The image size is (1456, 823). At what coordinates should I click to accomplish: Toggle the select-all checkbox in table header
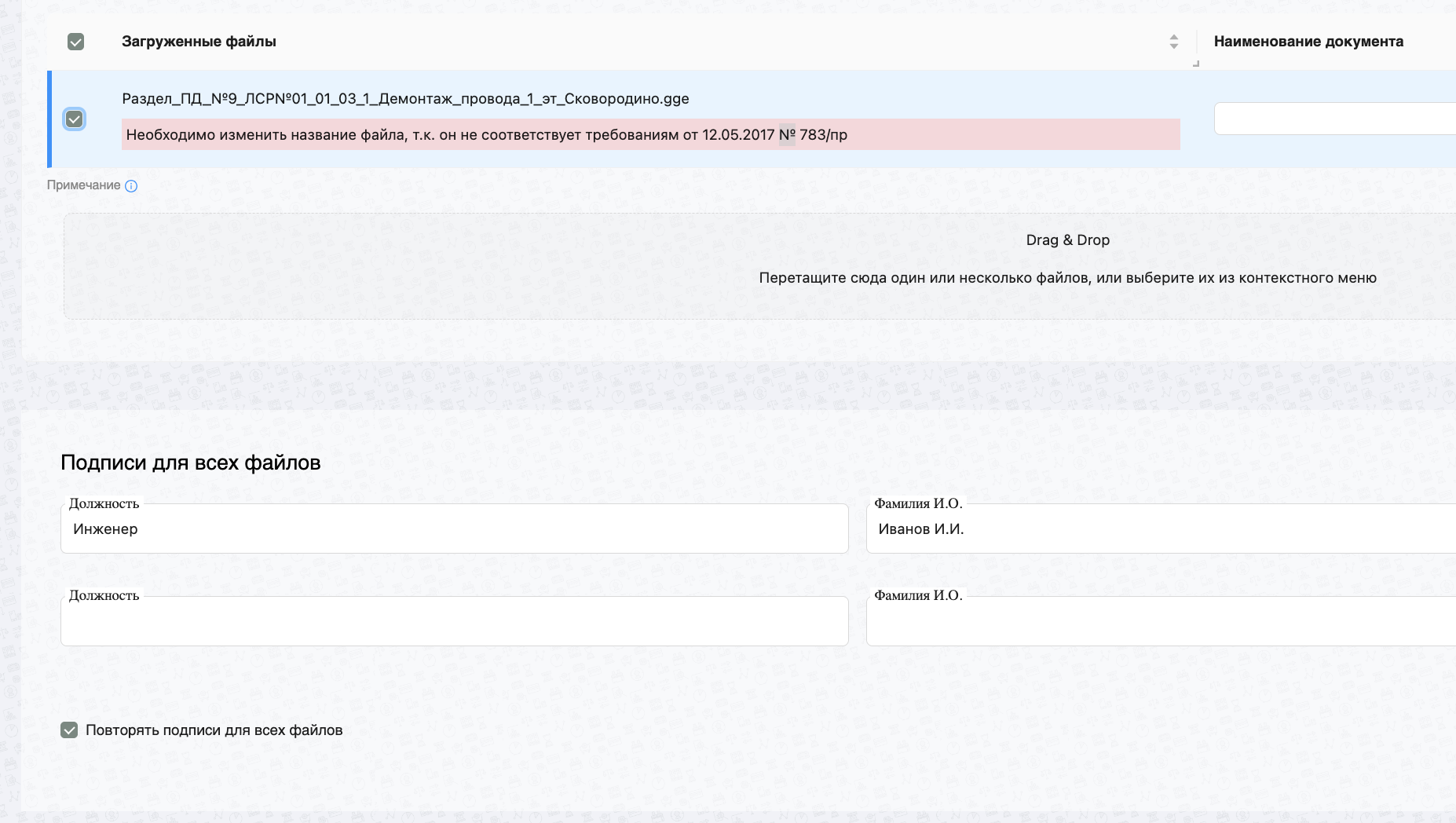[75, 42]
